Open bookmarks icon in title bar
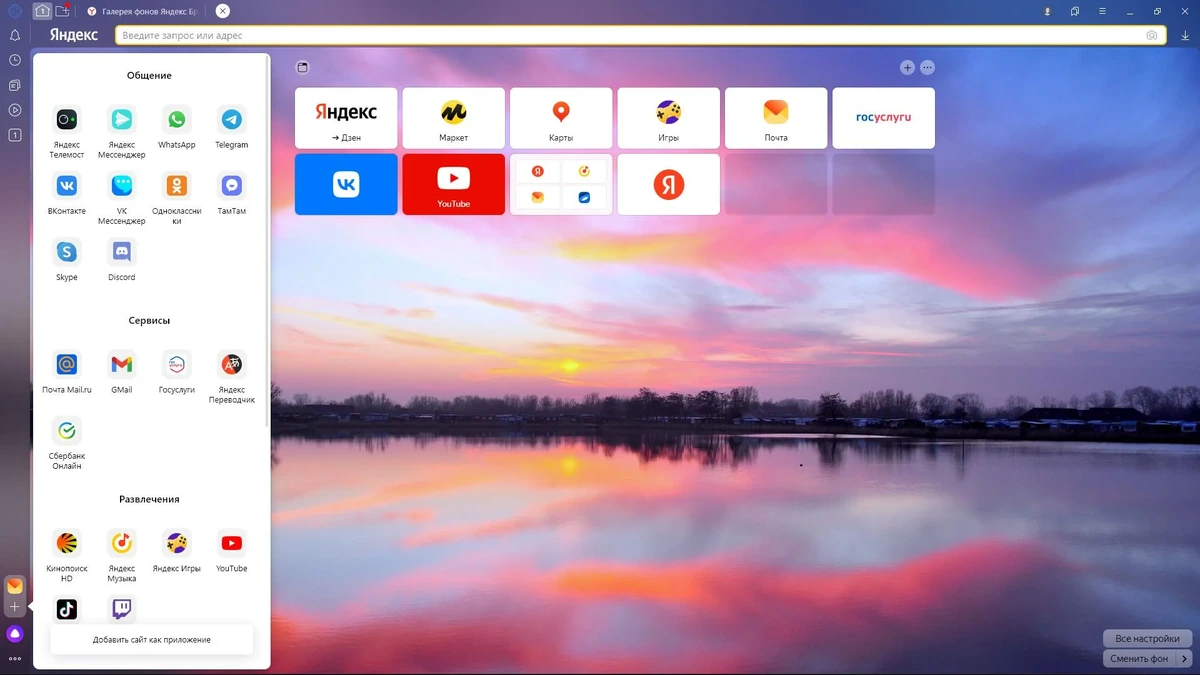Screen dimensions: 1200x675 pyautogui.click(x=1075, y=11)
